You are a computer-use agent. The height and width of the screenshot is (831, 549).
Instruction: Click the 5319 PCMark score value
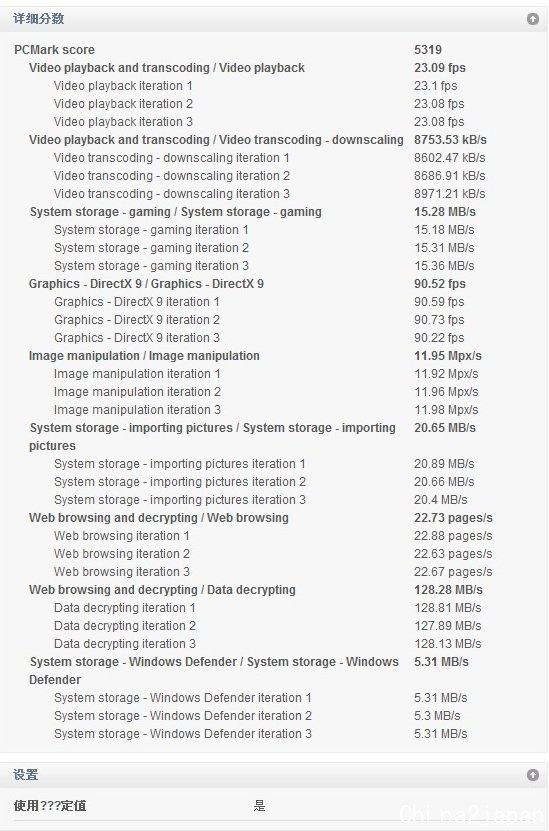(x=428, y=50)
